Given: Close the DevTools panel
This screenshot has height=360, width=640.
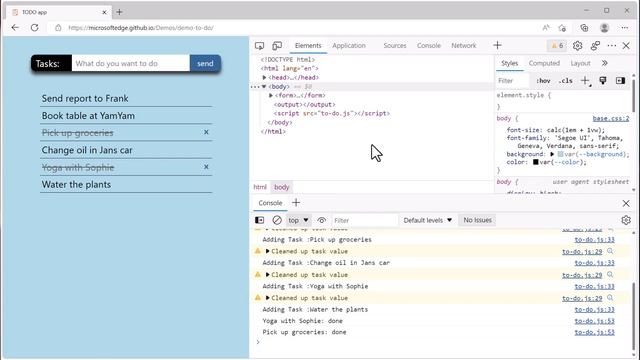Looking at the screenshot, I should (x=626, y=46).
